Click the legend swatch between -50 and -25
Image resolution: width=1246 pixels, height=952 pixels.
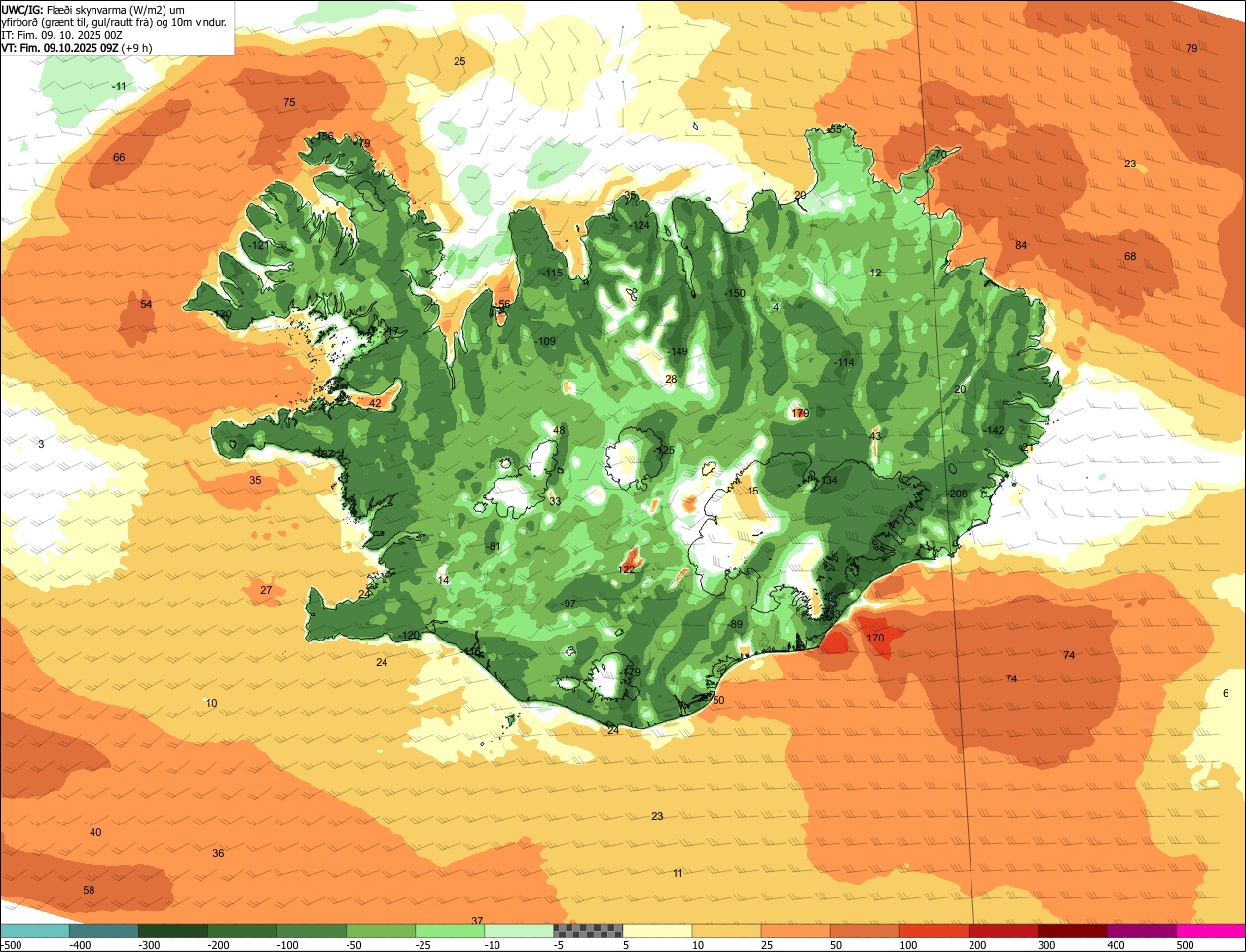pos(381,931)
